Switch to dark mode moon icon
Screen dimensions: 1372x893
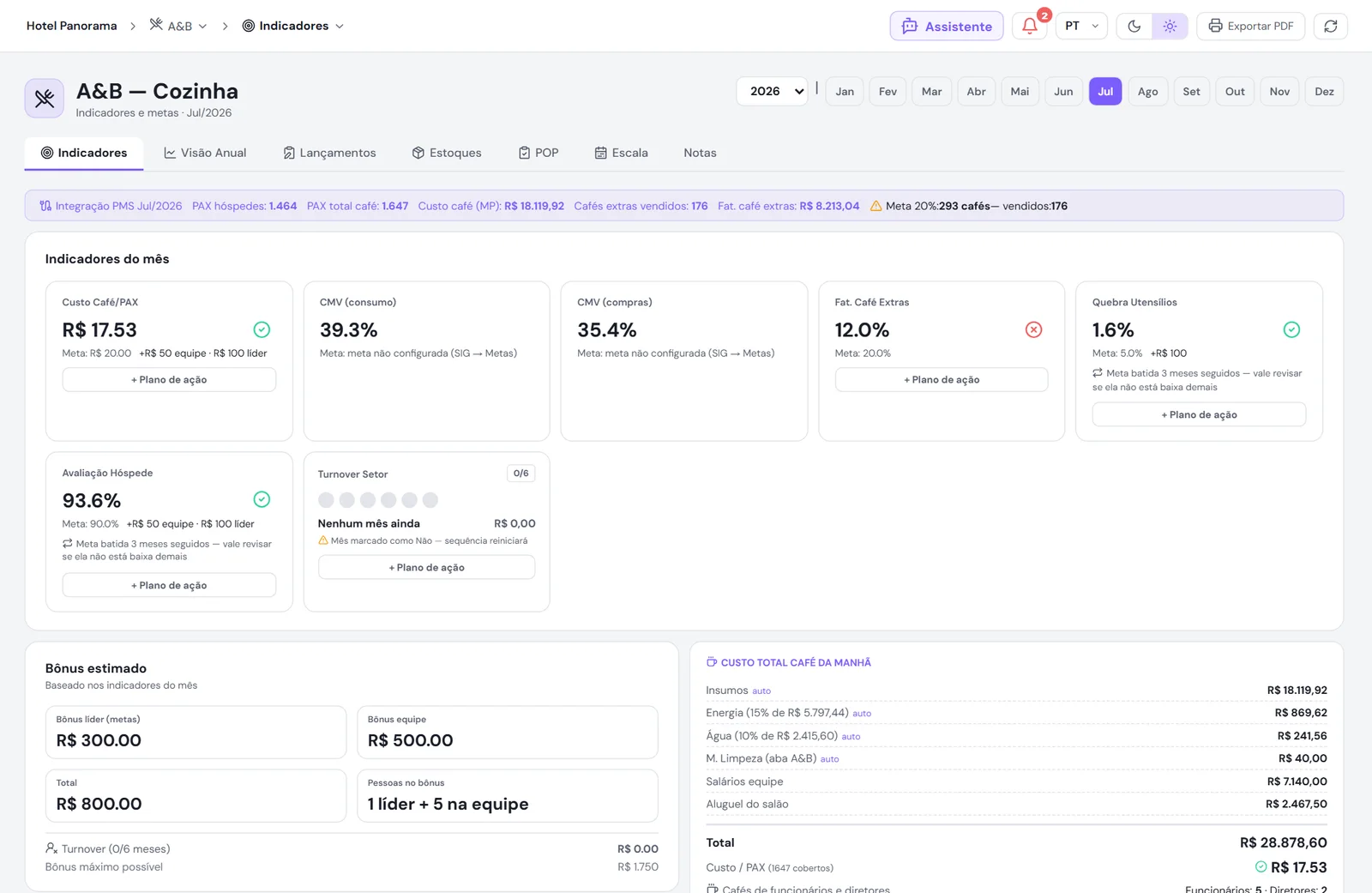click(x=1134, y=26)
